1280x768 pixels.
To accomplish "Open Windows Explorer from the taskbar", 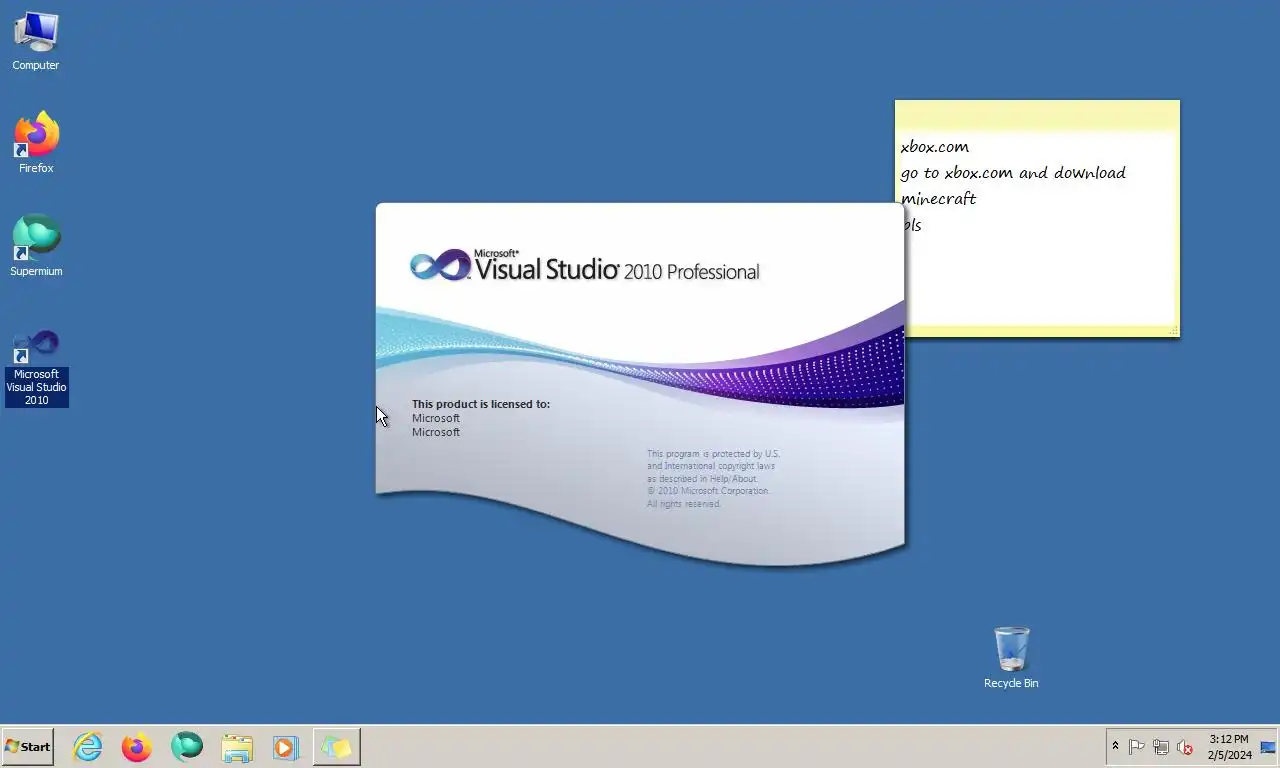I will [x=237, y=747].
